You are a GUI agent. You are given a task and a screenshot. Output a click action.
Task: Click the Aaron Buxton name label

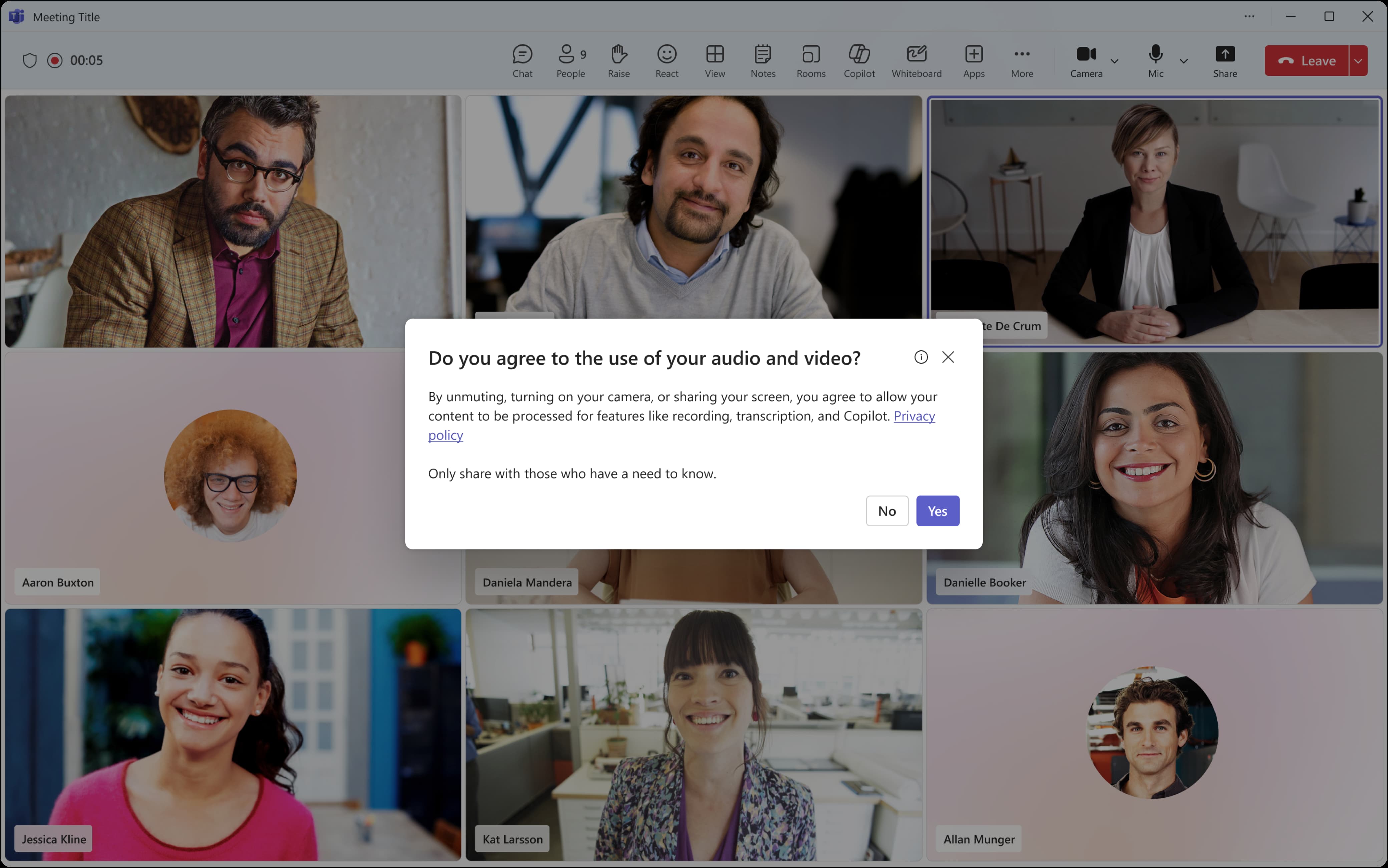pos(57,582)
